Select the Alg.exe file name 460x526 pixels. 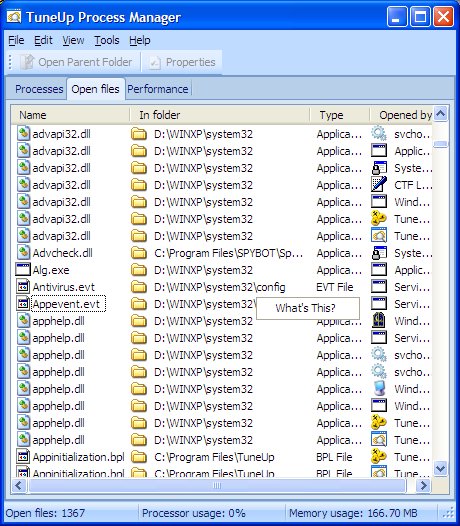(x=51, y=270)
